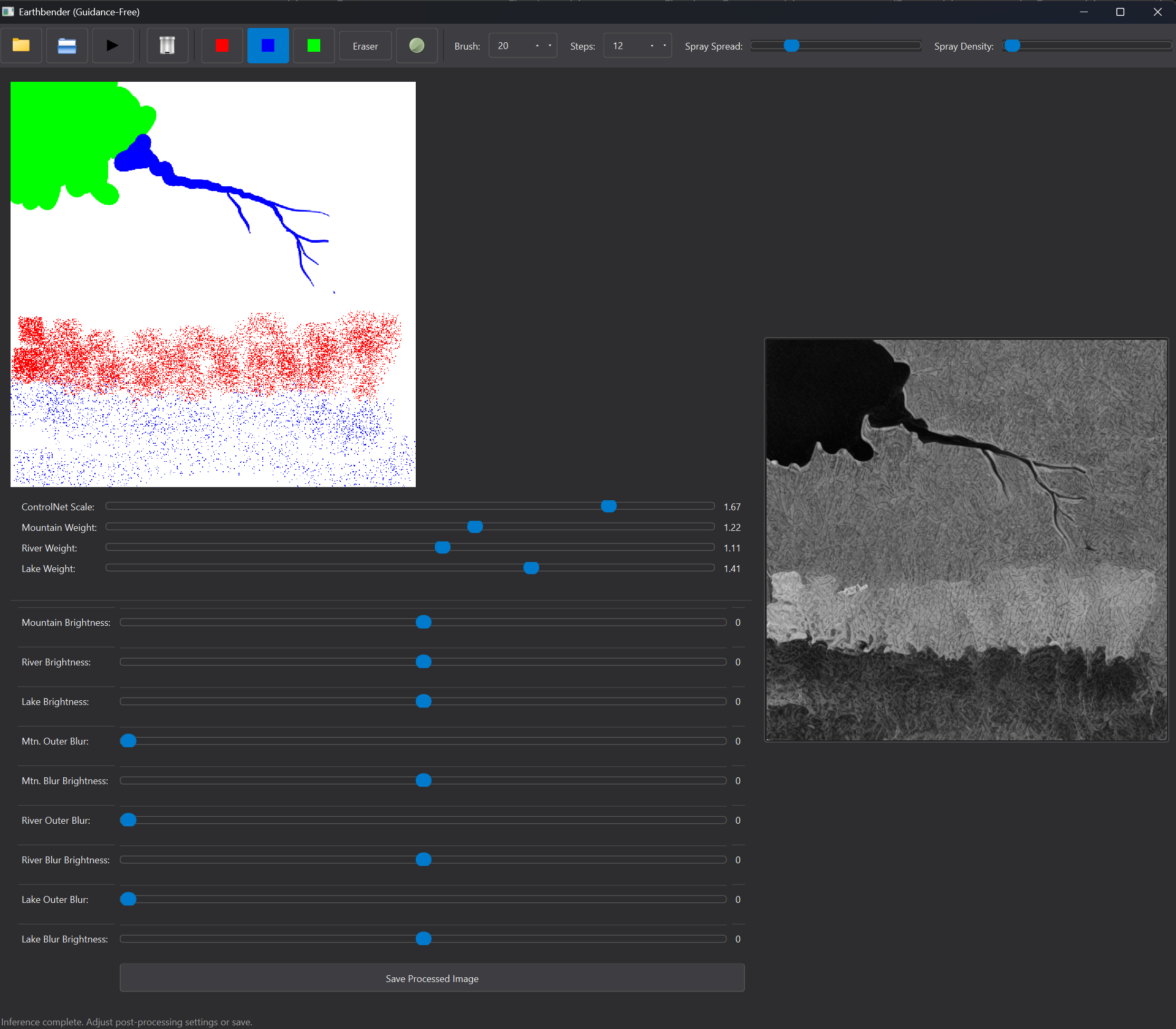The height and width of the screenshot is (1029, 1176).
Task: Select the blue river brush color
Action: coord(267,45)
